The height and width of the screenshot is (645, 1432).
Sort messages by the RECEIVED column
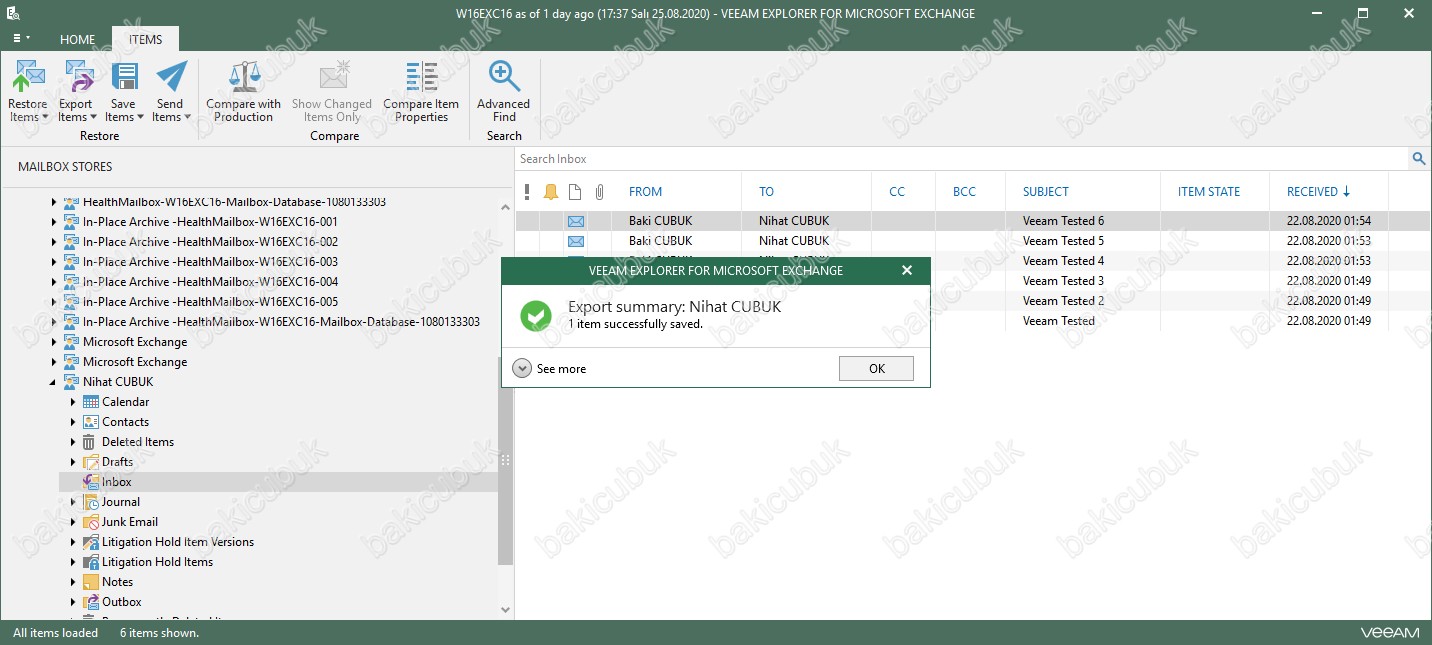pos(1318,192)
